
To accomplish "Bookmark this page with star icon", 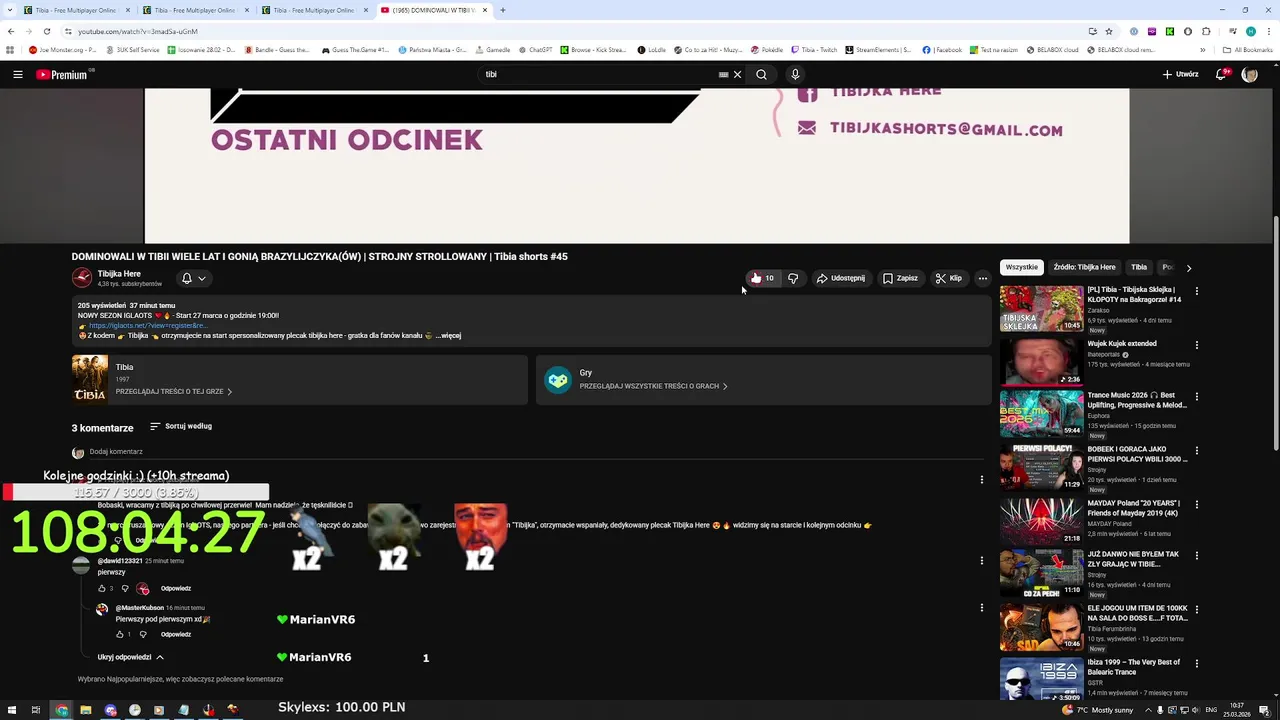I will pyautogui.click(x=1108, y=31).
